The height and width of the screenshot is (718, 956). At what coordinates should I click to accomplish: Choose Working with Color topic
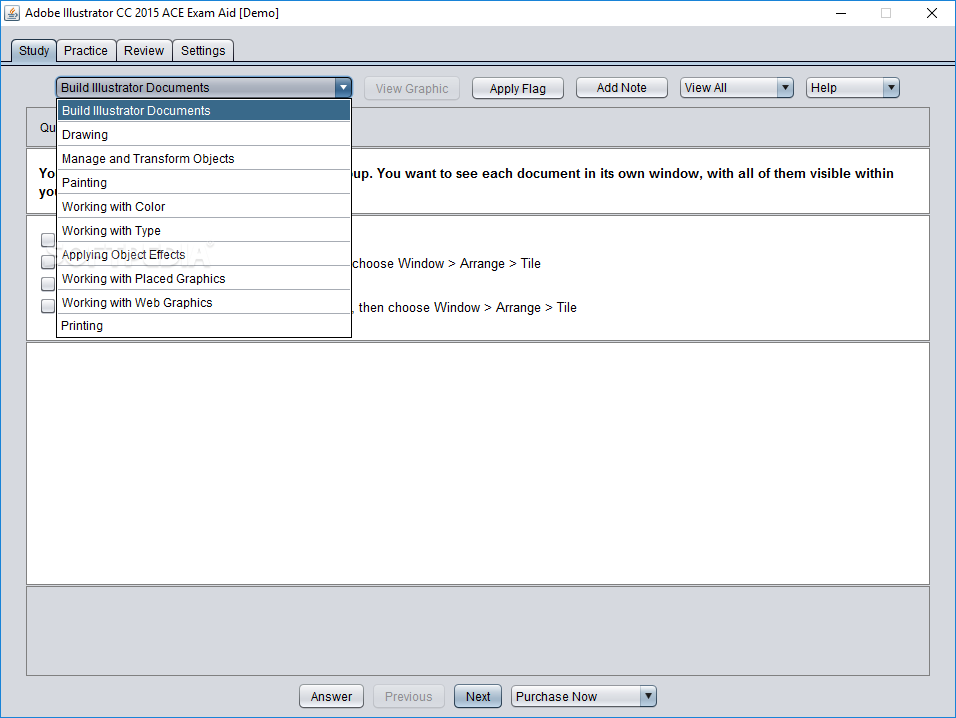click(204, 207)
